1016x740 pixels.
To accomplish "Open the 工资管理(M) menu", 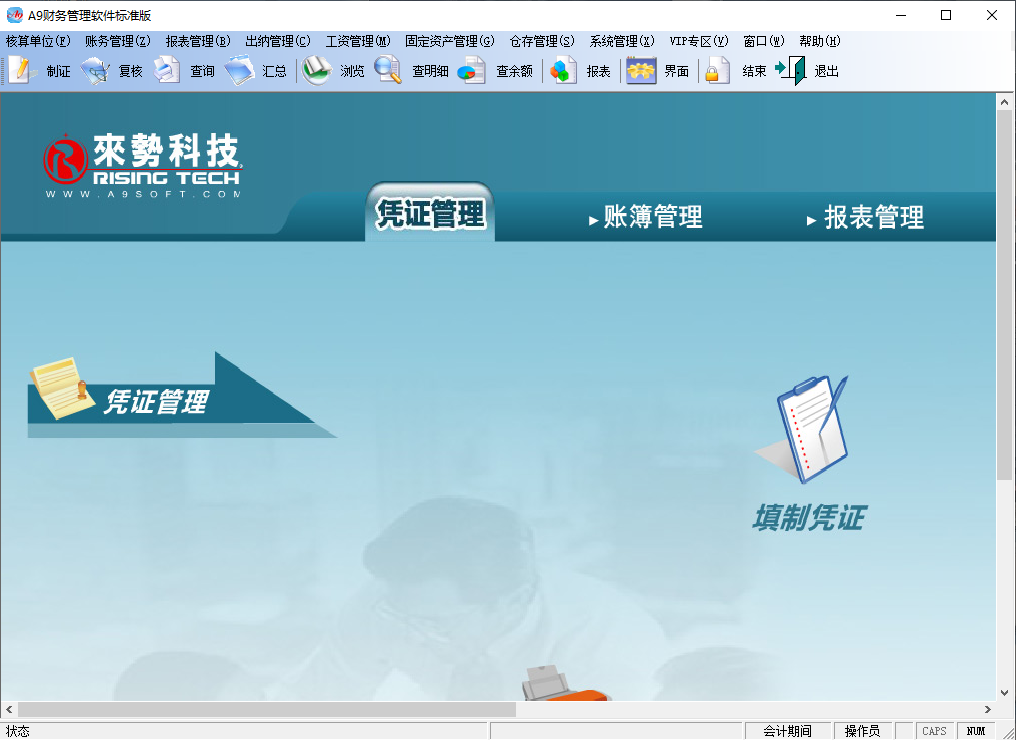I will pyautogui.click(x=358, y=41).
